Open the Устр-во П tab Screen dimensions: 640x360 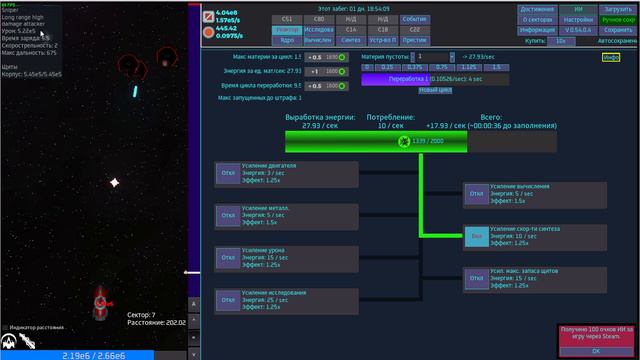point(382,40)
